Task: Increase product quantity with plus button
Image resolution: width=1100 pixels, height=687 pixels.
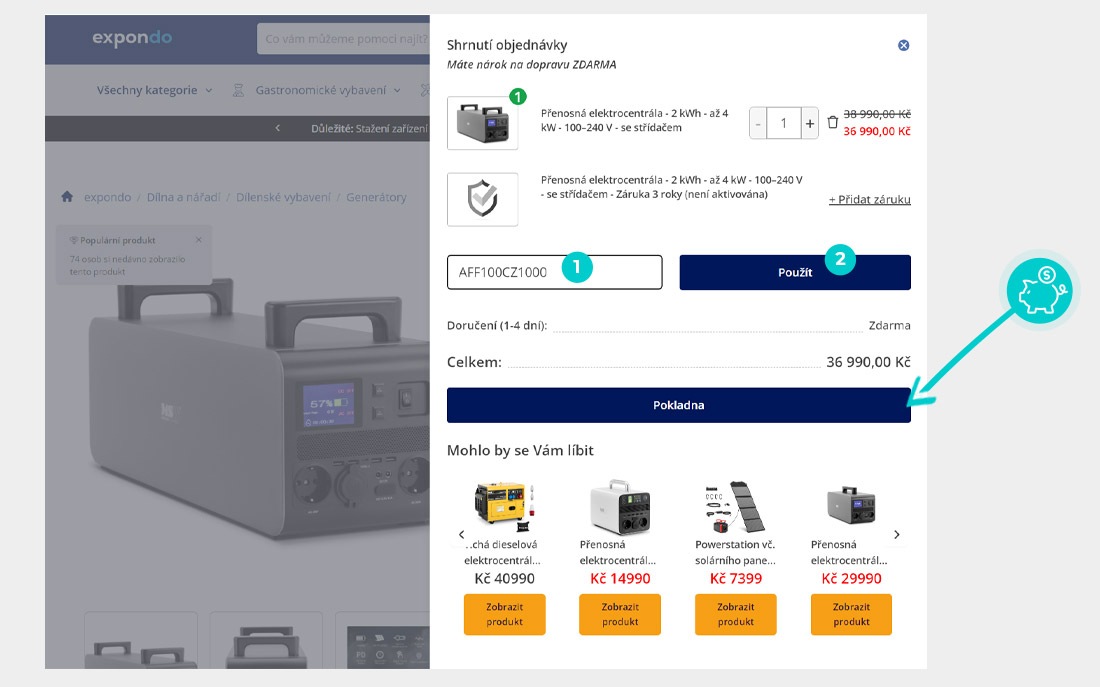Action: (809, 123)
